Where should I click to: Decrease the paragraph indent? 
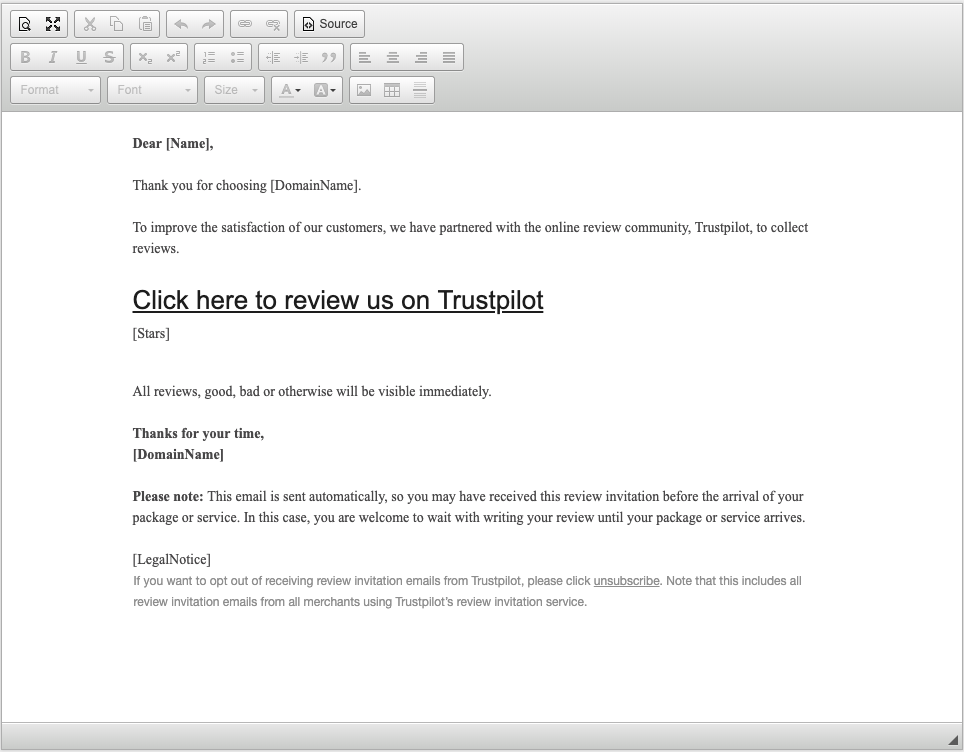pos(273,57)
